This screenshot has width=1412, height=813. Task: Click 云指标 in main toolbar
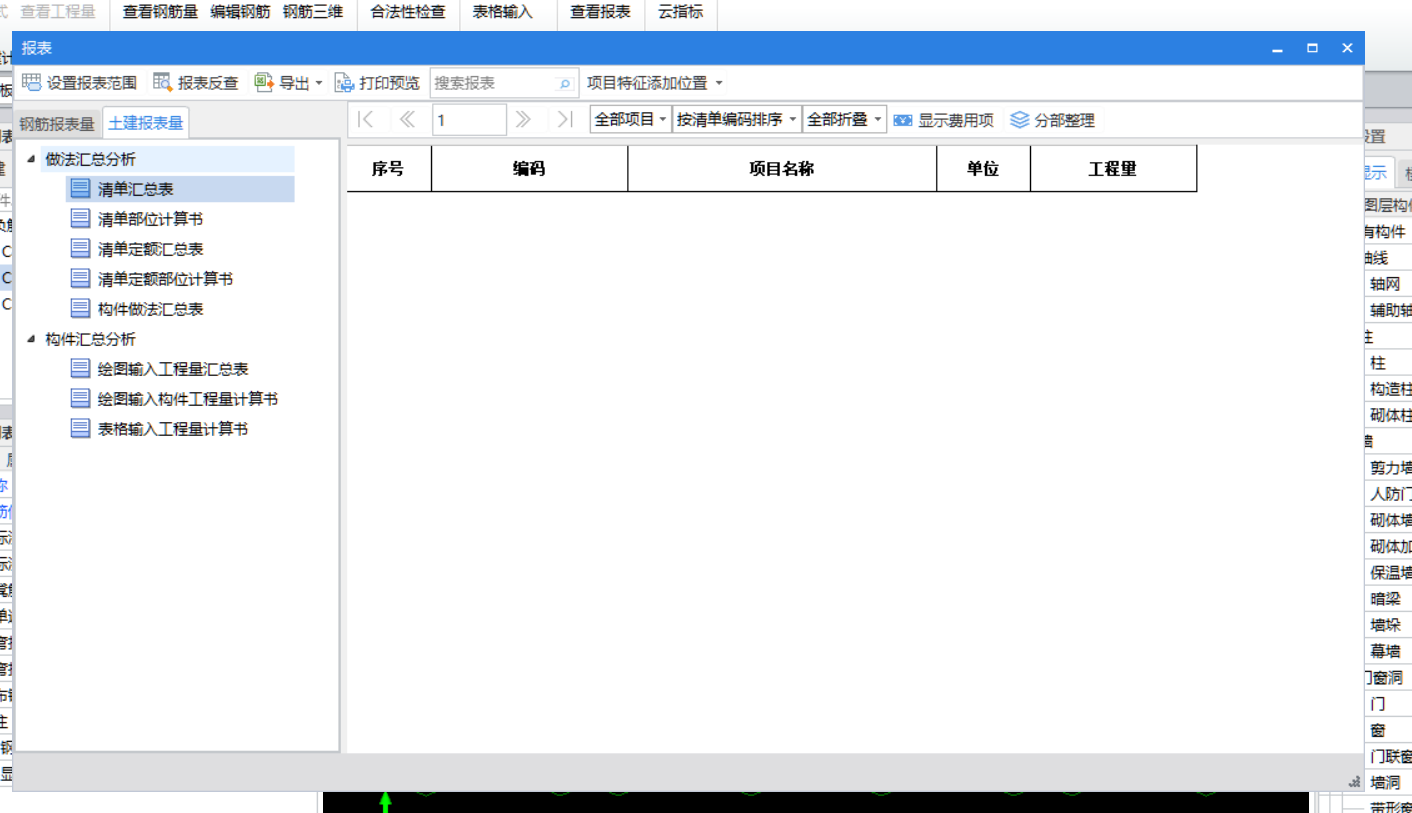tap(680, 13)
